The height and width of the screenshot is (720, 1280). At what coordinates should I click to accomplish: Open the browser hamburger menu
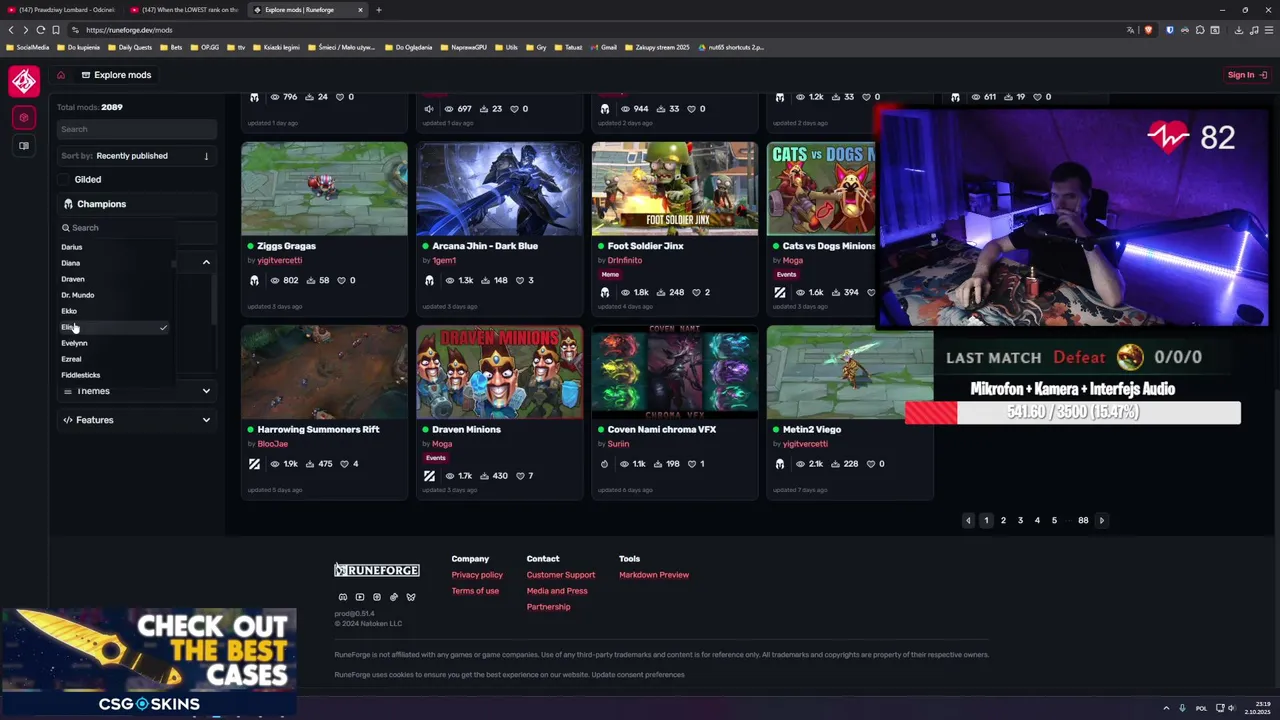pyautogui.click(x=1268, y=30)
